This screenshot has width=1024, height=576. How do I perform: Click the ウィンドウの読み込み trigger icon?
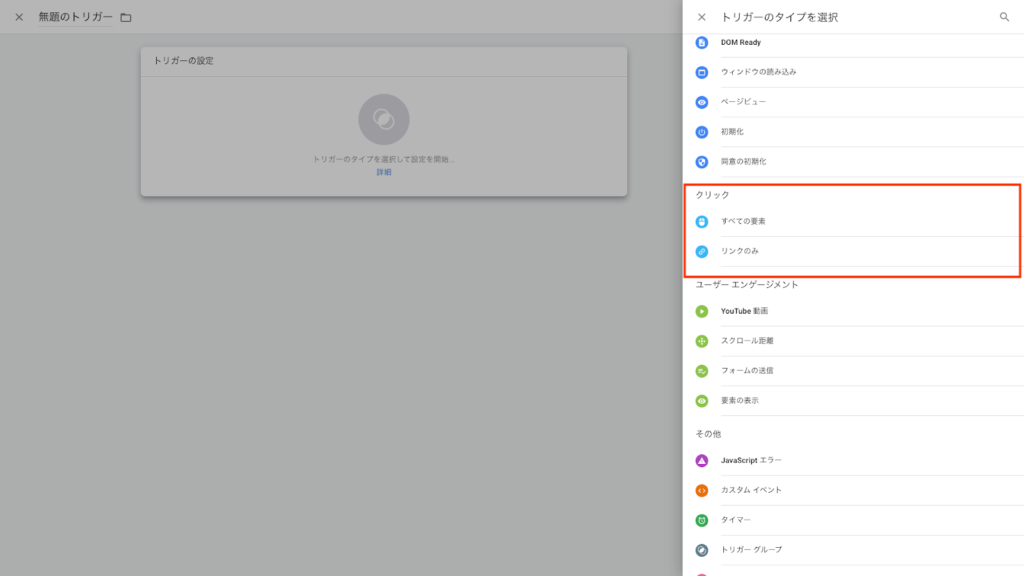tap(702, 72)
